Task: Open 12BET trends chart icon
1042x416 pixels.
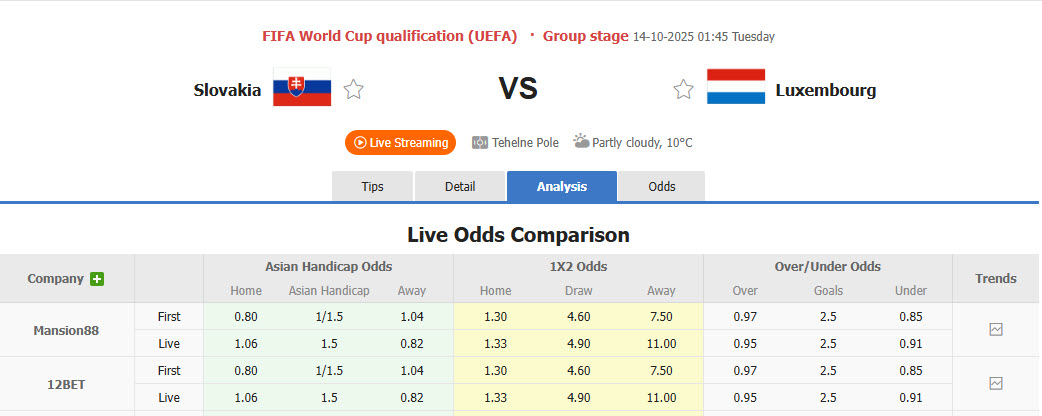Action: click(996, 383)
